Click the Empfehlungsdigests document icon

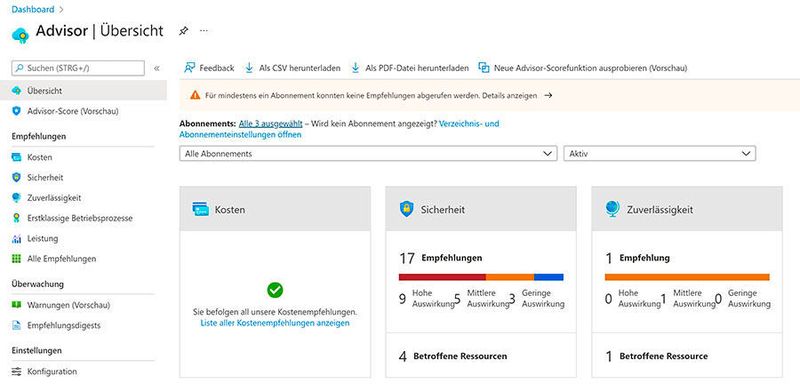tap(16, 325)
